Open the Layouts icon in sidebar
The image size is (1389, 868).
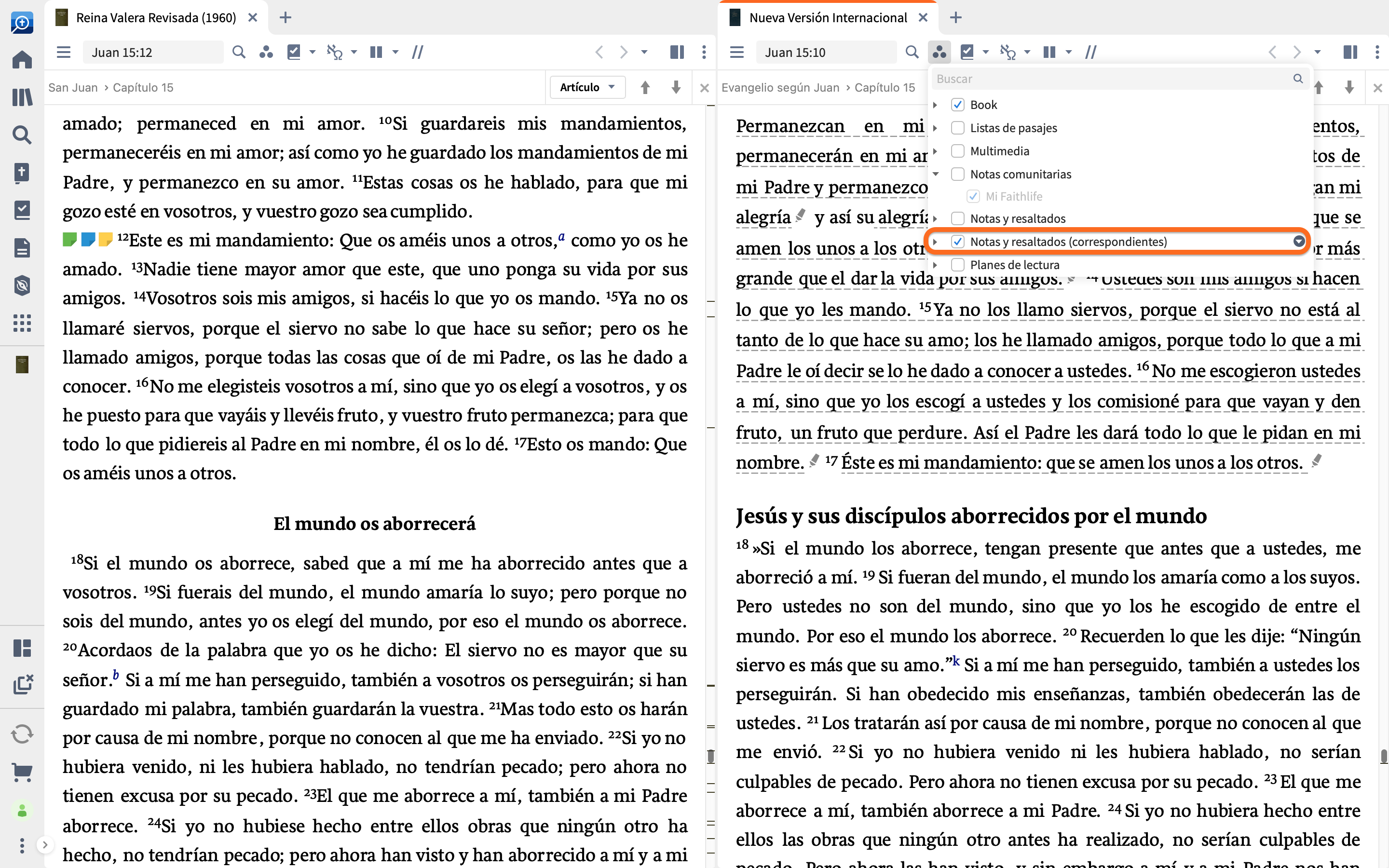pos(22,648)
